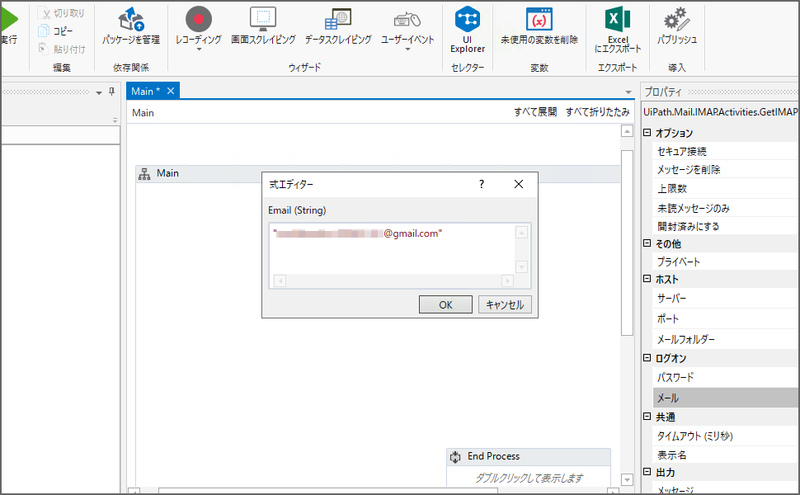Select the Main flowchart header
This screenshot has width=800, height=495.
pos(378,174)
